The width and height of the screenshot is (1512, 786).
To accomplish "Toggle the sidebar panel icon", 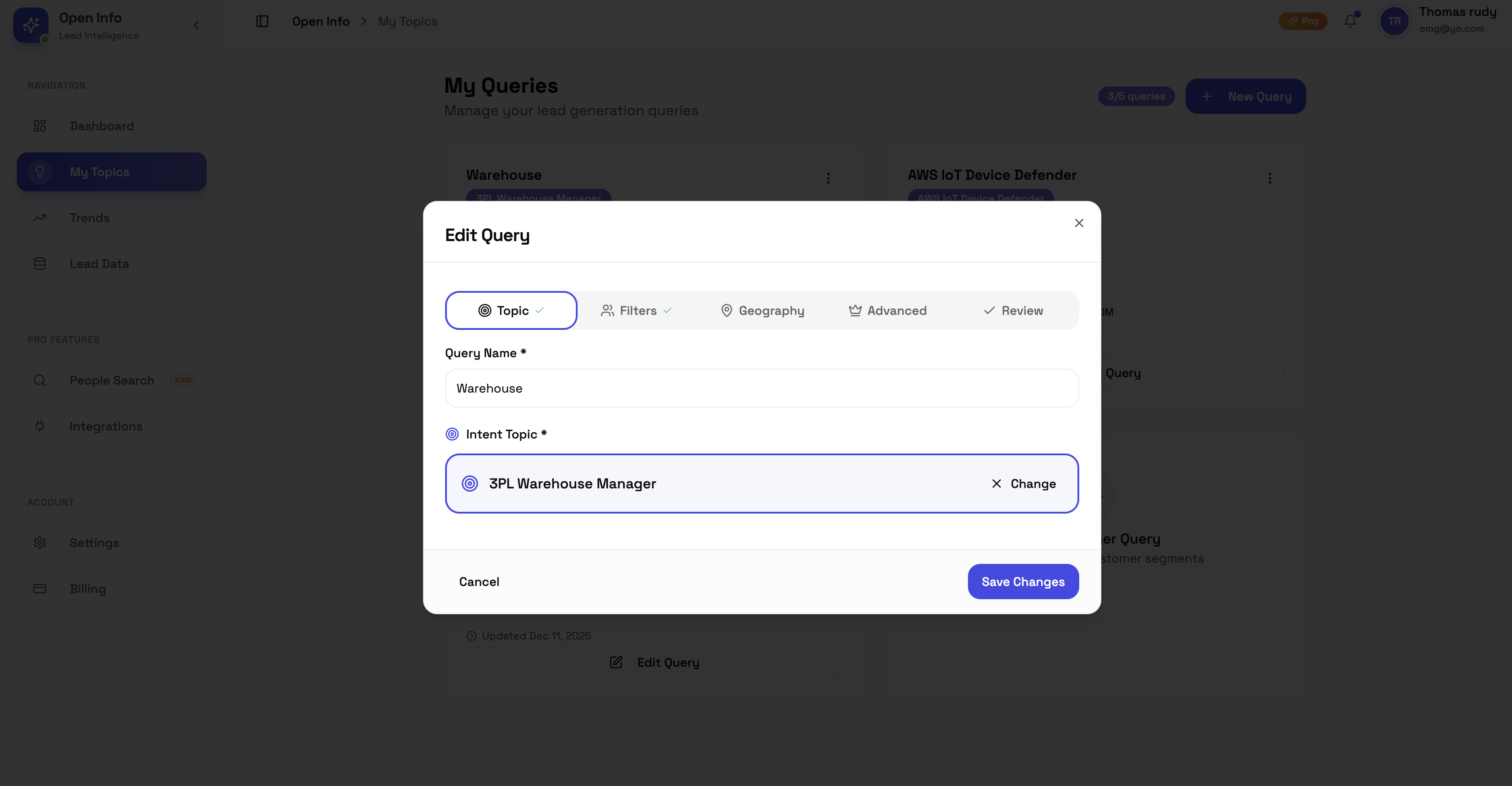I will point(262,21).
